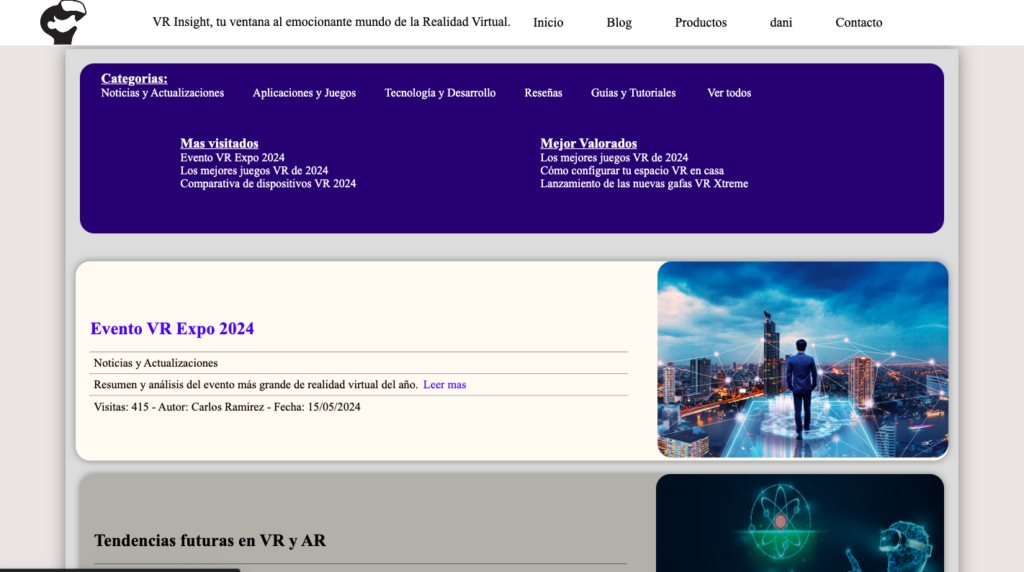Open Evento VR Expo 2024 under Mas visitados
Screen dimensions: 1024x572
(232, 157)
